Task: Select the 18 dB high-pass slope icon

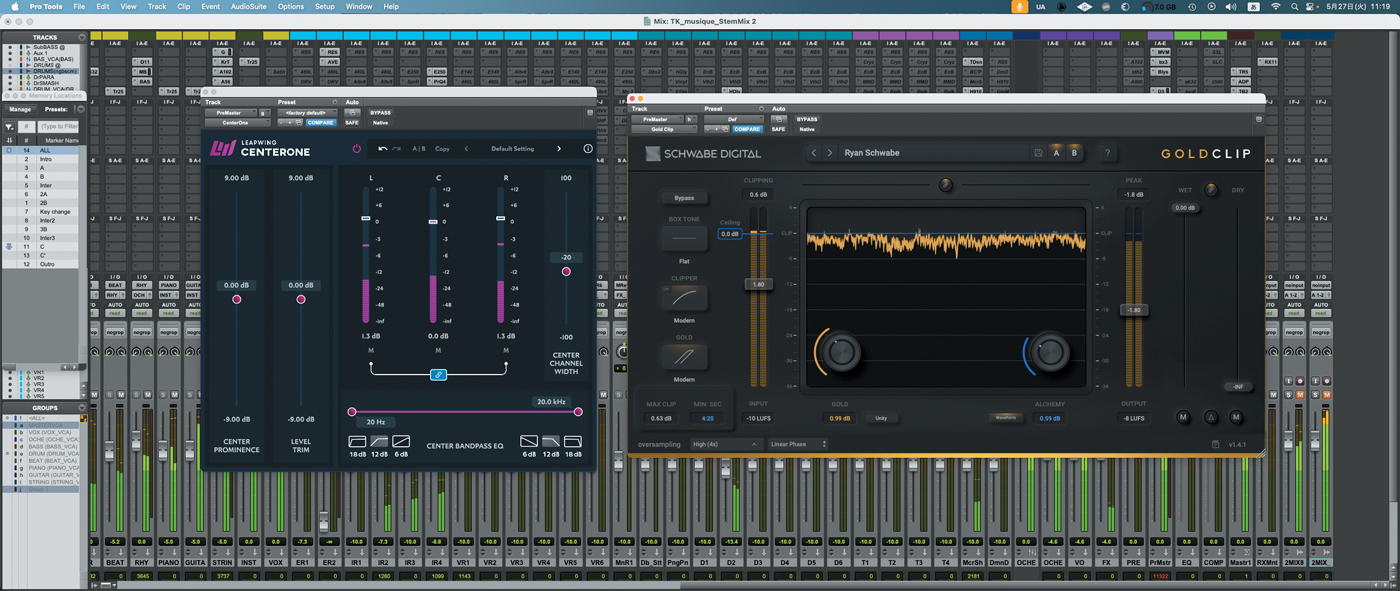Action: coord(357,441)
